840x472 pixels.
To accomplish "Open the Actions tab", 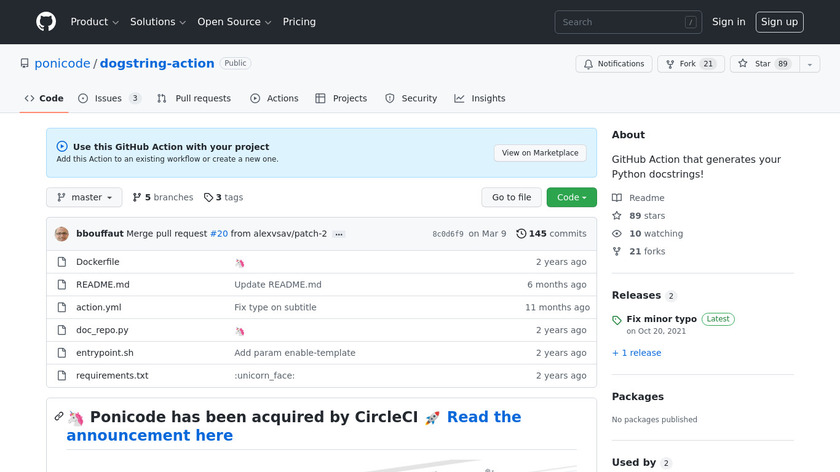I will 274,98.
